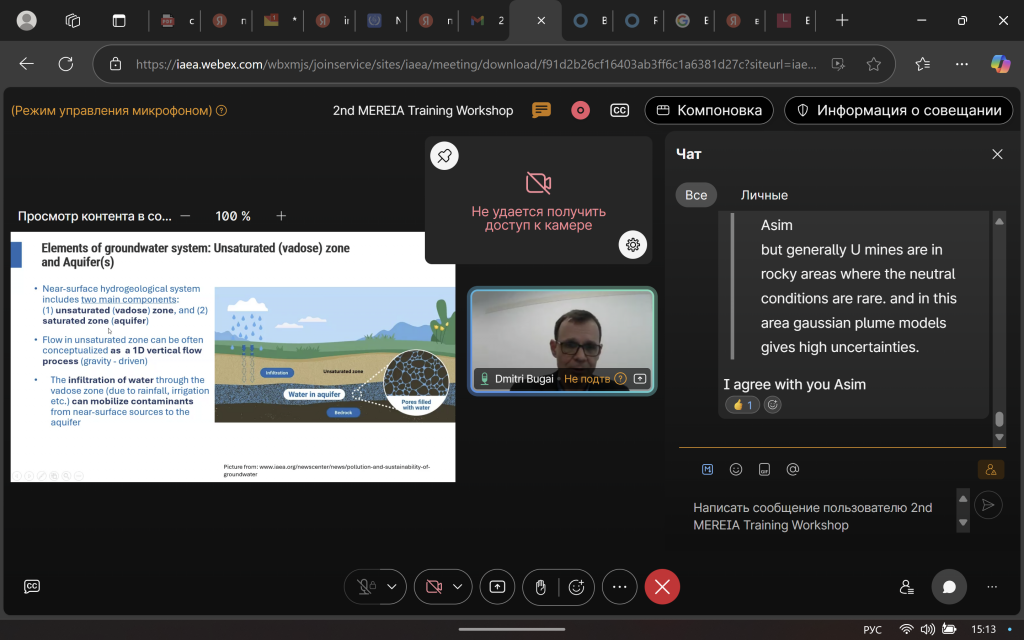The image size is (1024, 640).
Task: Open the participants list icon
Action: coord(906,587)
